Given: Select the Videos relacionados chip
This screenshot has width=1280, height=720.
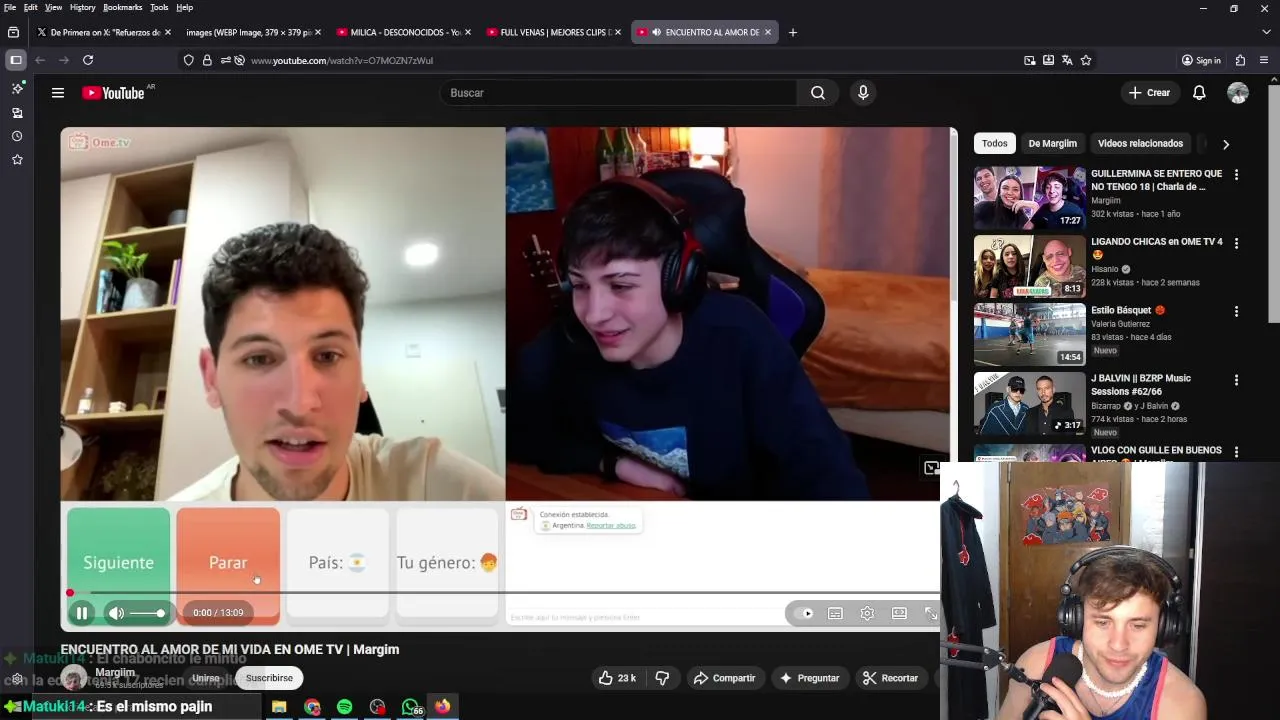Looking at the screenshot, I should [x=1140, y=144].
